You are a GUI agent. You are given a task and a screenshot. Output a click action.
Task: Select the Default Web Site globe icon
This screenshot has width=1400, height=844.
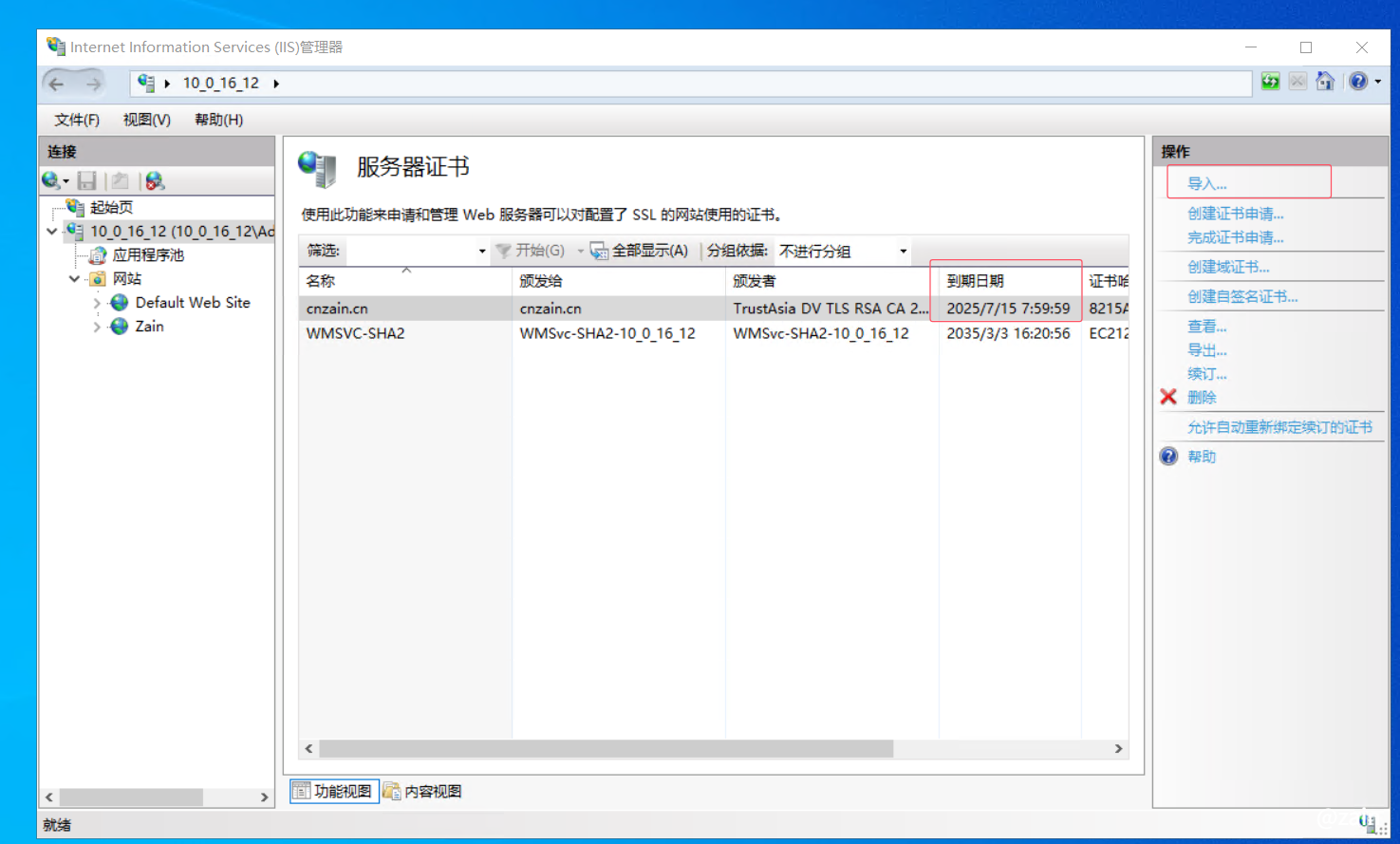point(120,303)
